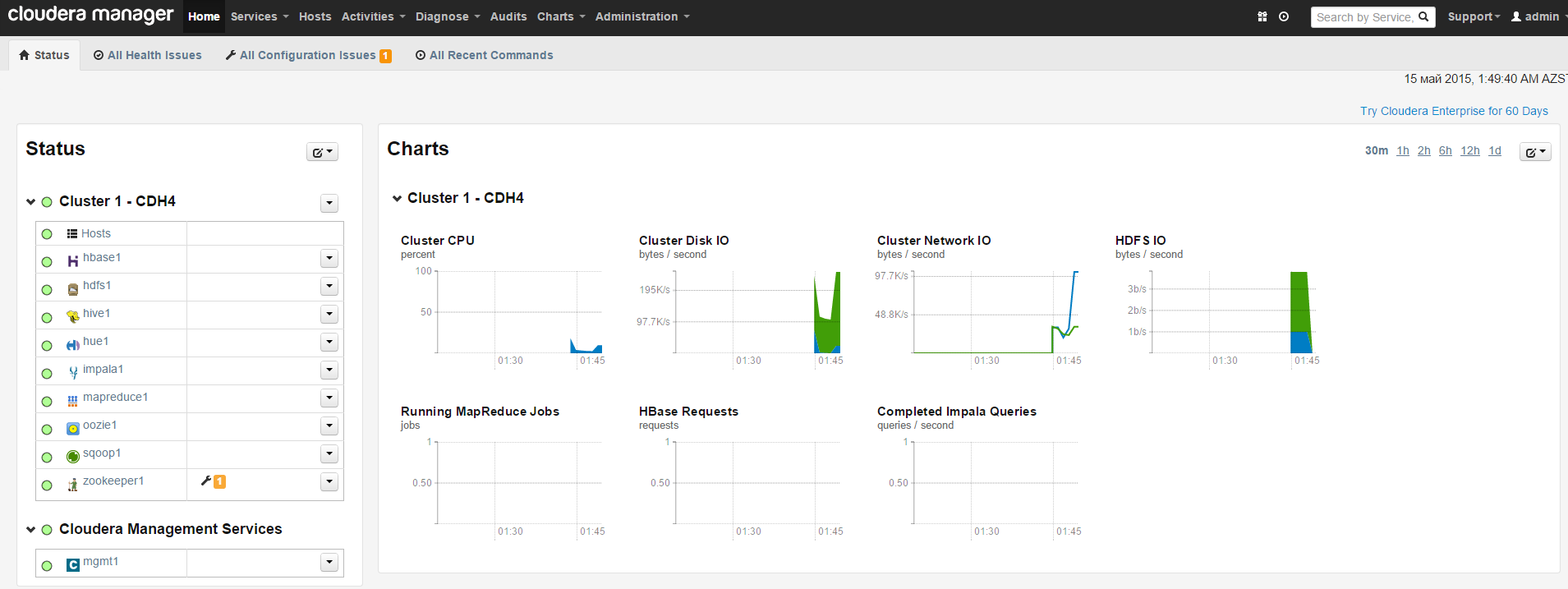Click the sqoop1 service icon
Image resolution: width=1568 pixels, height=589 pixels.
73,456
